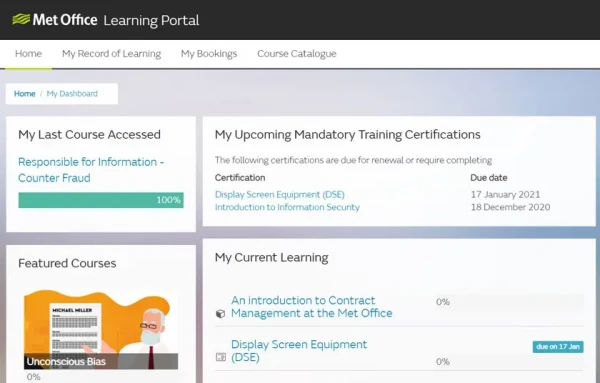Click the Home breadcrumb link

point(24,94)
